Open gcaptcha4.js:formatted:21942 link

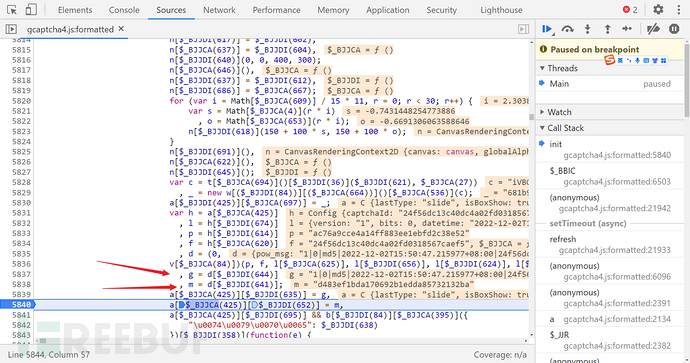click(x=615, y=208)
